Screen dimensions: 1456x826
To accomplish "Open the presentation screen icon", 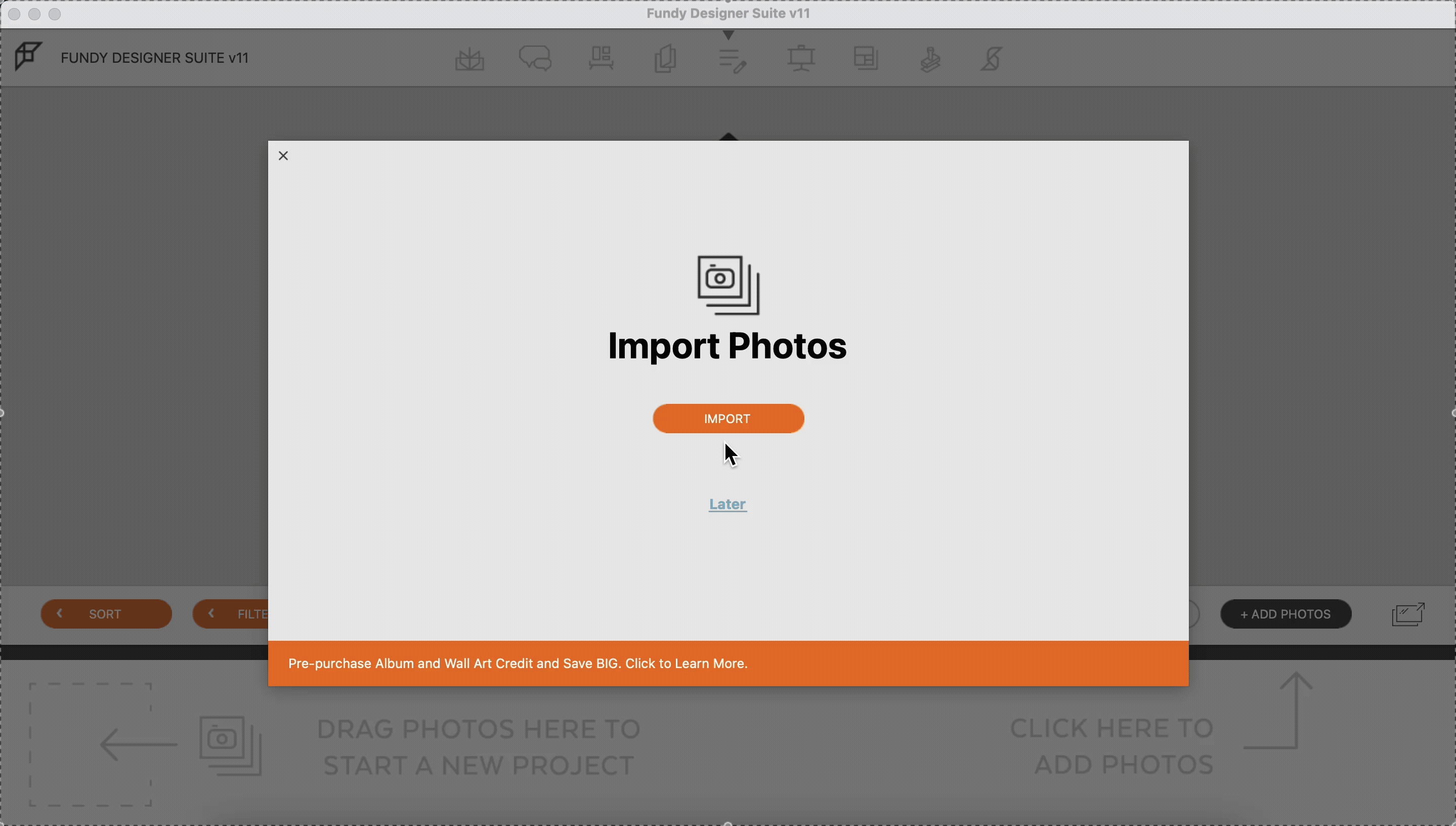I will coord(800,58).
